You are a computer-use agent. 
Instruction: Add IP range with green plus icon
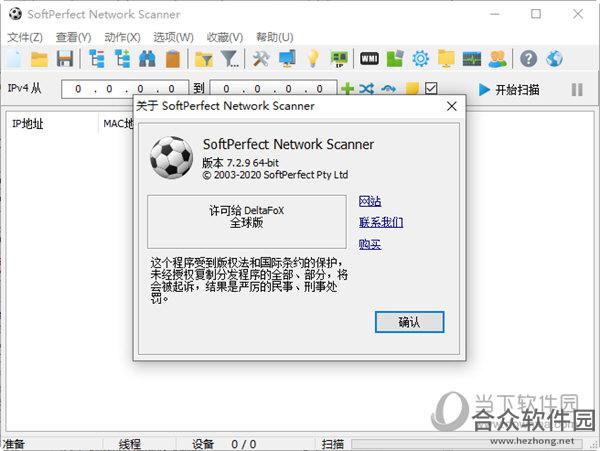pyautogui.click(x=347, y=89)
